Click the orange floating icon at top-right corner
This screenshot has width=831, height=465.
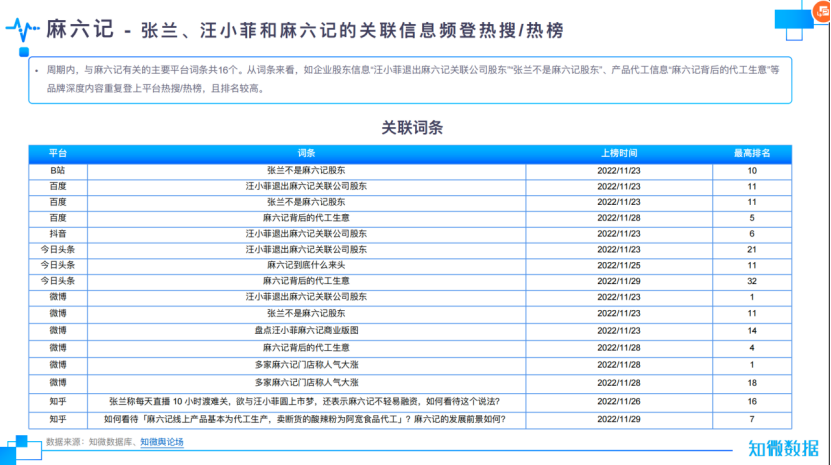click(x=823, y=11)
